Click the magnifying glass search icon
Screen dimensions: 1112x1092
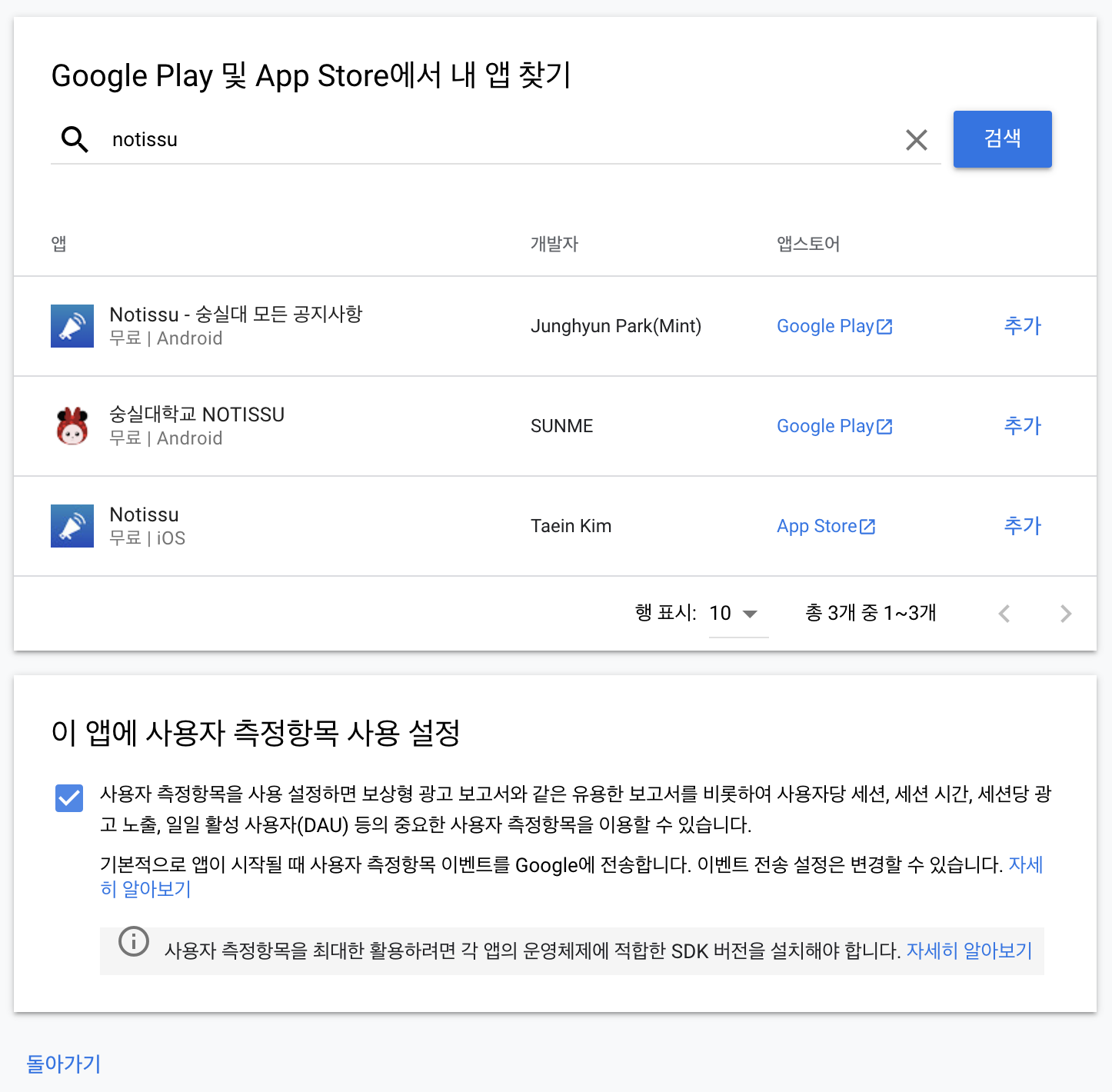tap(75, 139)
